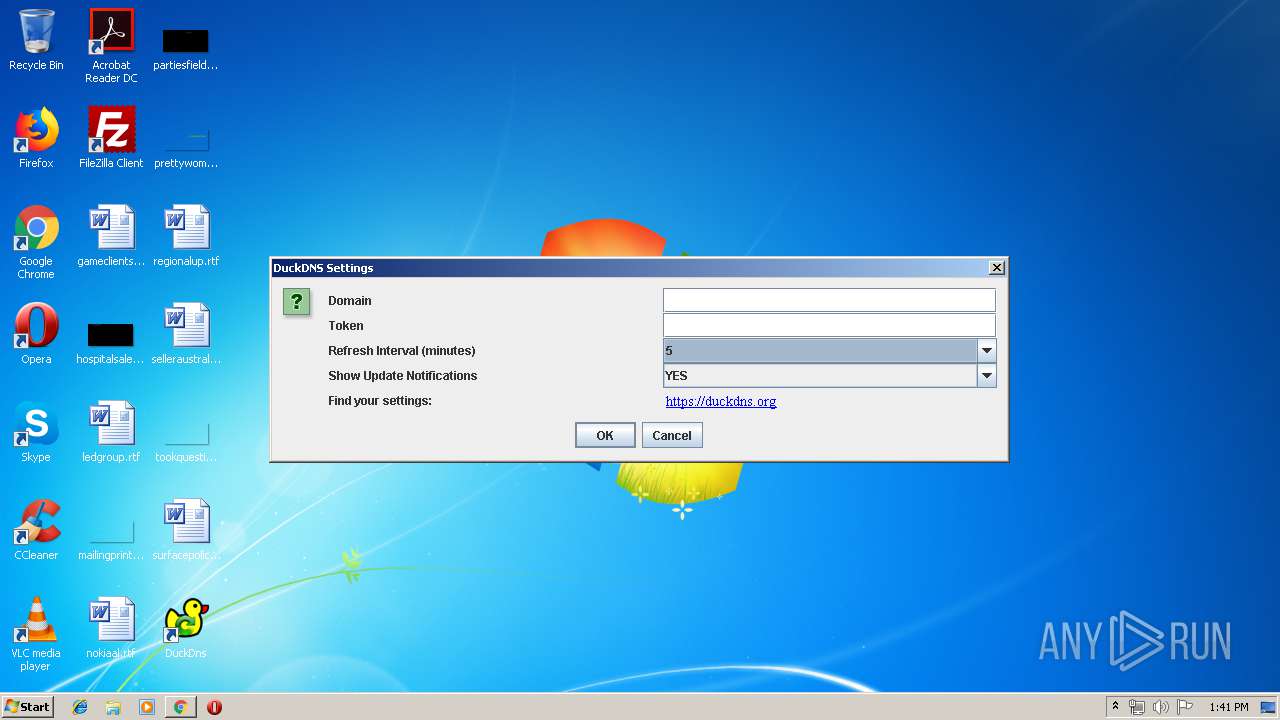Select surfacepolic Word document icon
Screen dimensions: 1280x720
[x=186, y=530]
